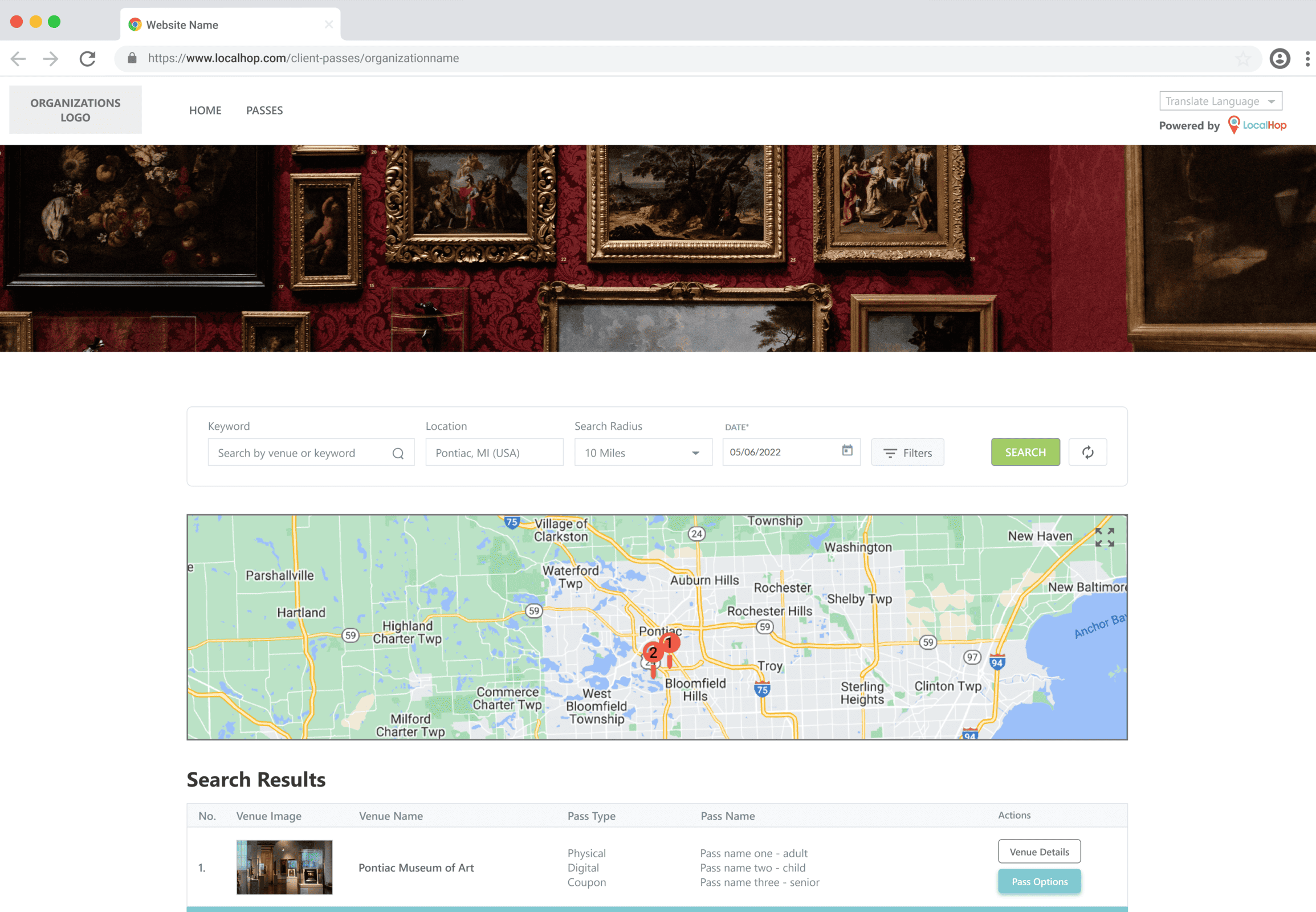Screen dimensions: 1316x912
Task: Open the Translate Language dropdown
Action: point(1220,101)
